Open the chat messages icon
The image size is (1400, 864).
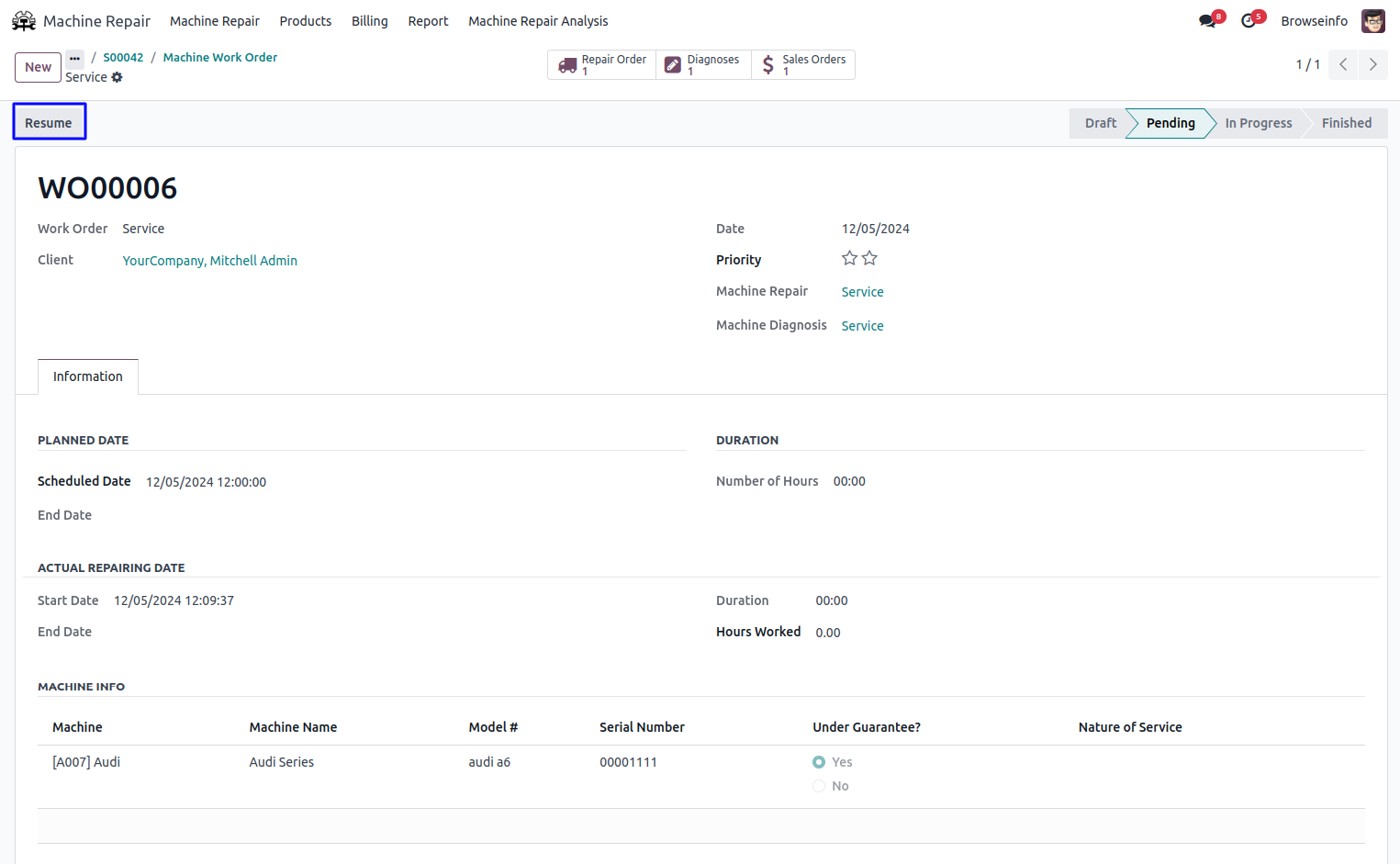(x=1207, y=21)
